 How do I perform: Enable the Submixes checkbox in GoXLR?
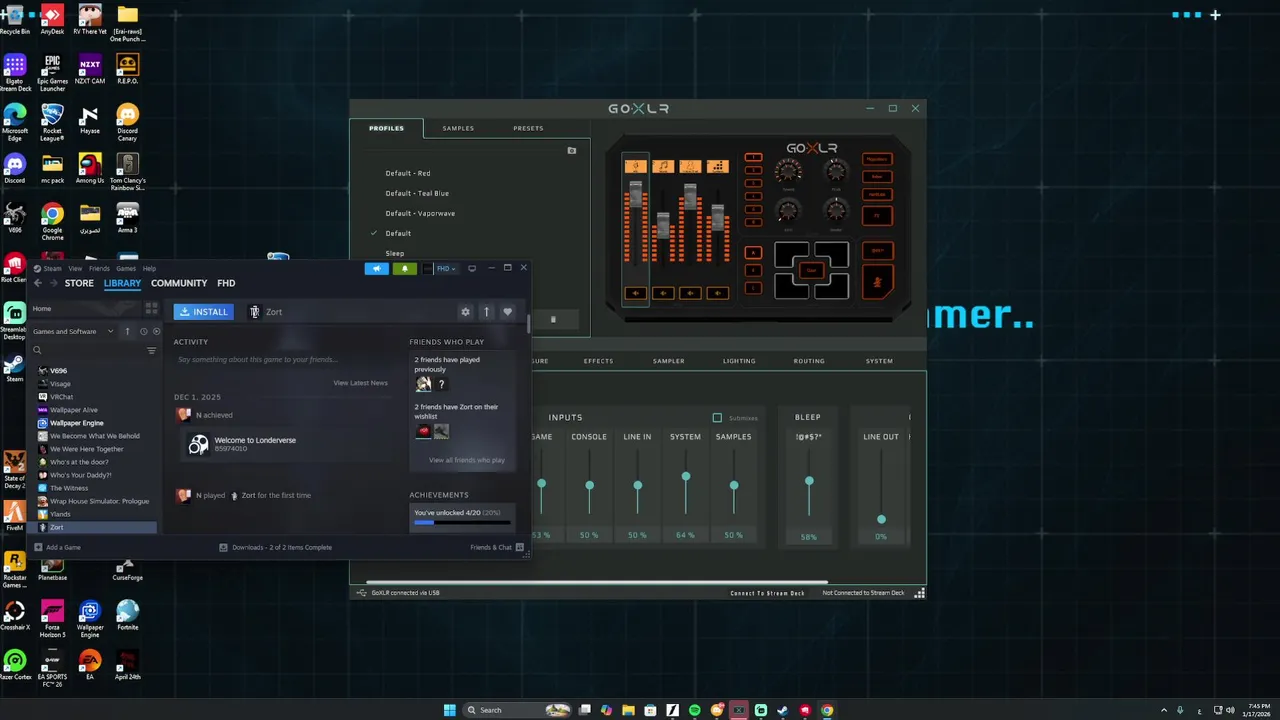click(717, 418)
